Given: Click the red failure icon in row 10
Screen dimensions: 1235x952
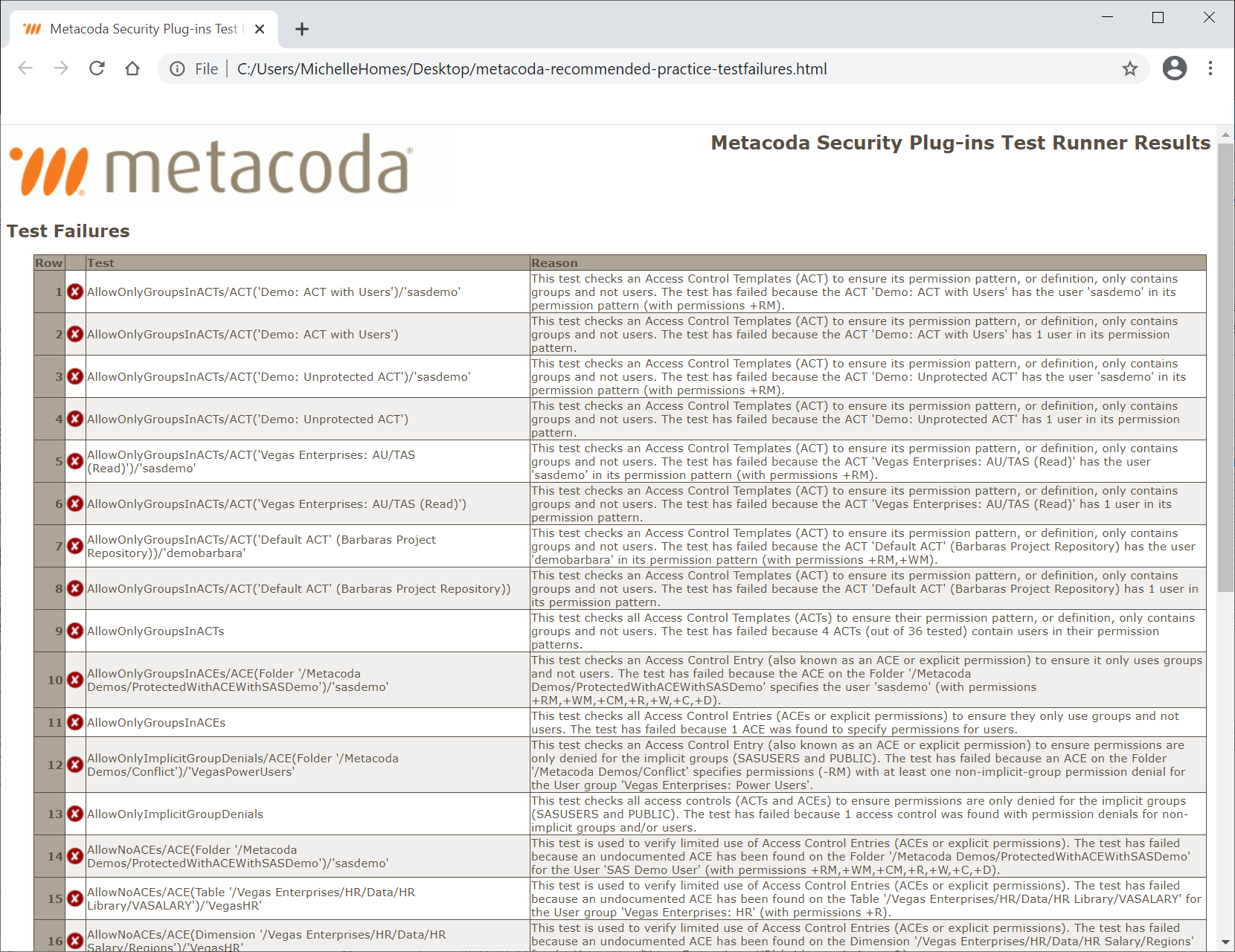Looking at the screenshot, I should pos(75,680).
